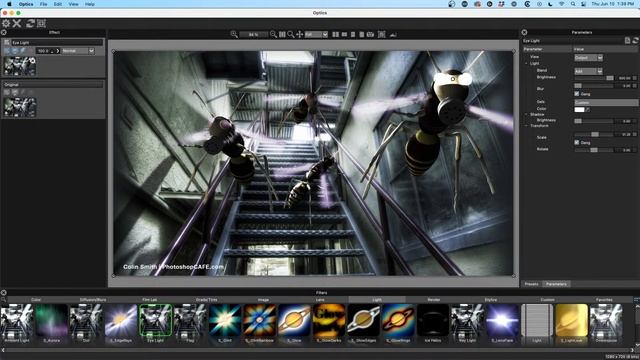Image resolution: width=640 pixels, height=360 pixels.
Task: Click the layer icon beside Eye Light name
Action: [7, 42]
